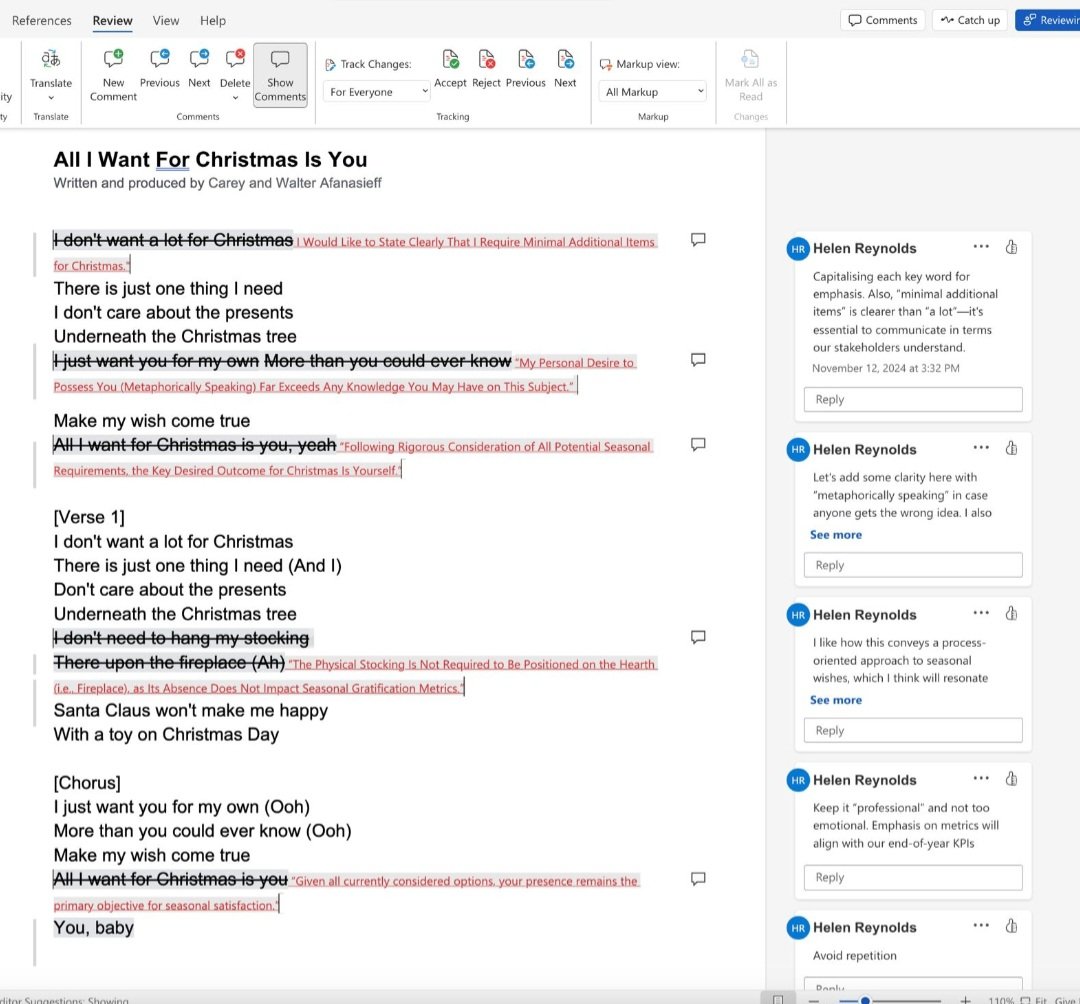
Task: Switch to the References tab
Action: point(41,21)
